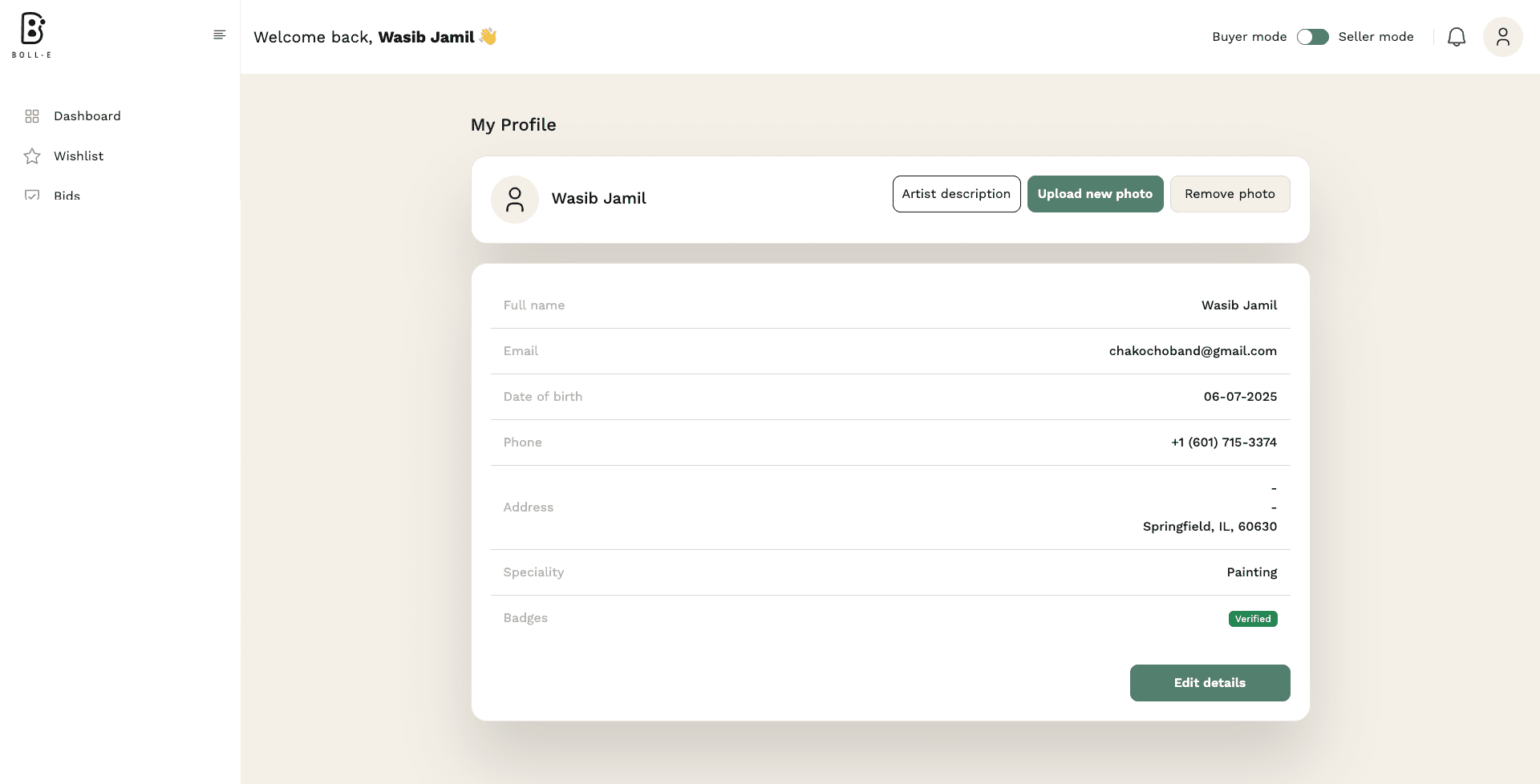Open the account avatar in the header
This screenshot has height=784, width=1540.
tap(1502, 37)
